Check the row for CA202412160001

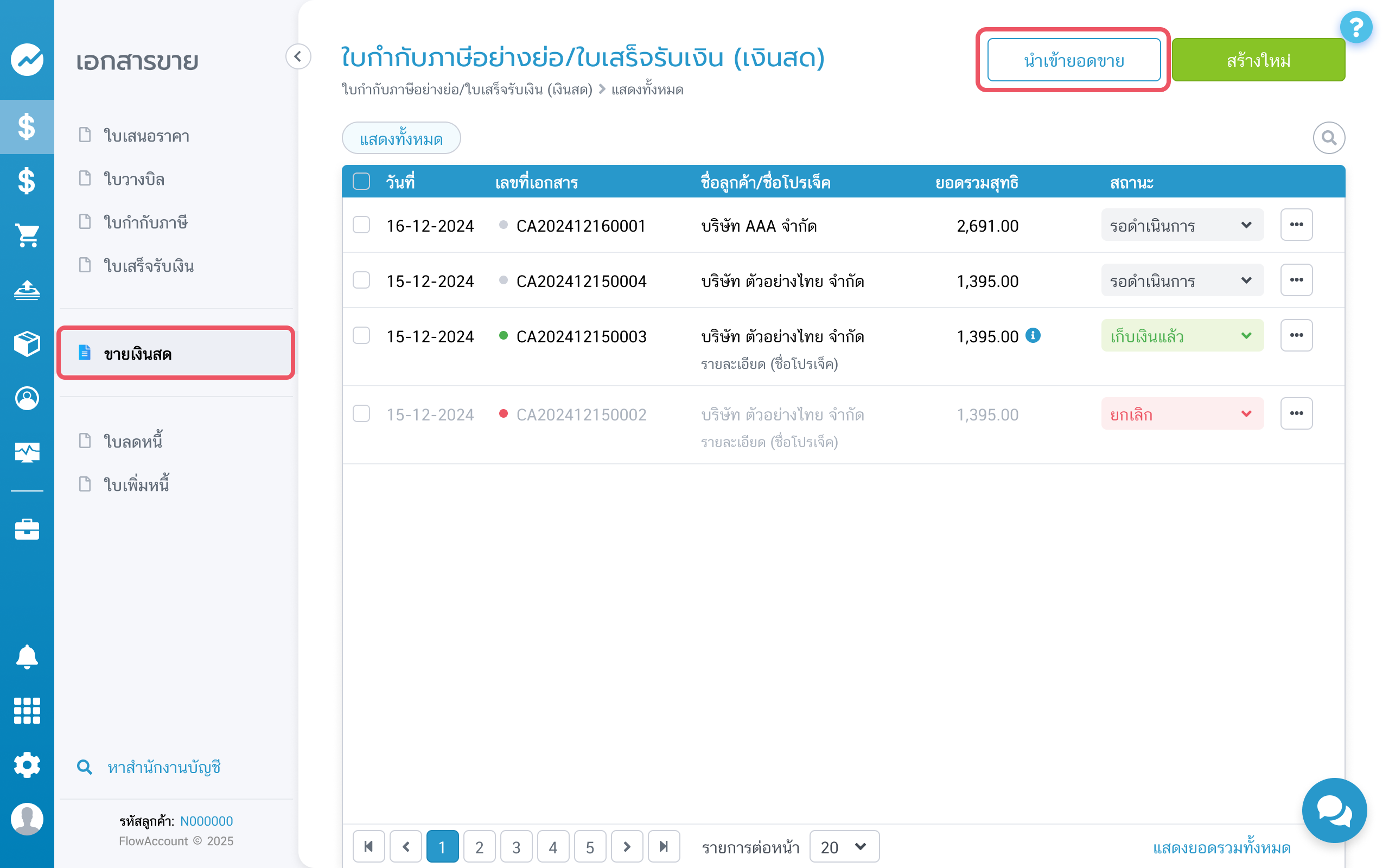[361, 225]
